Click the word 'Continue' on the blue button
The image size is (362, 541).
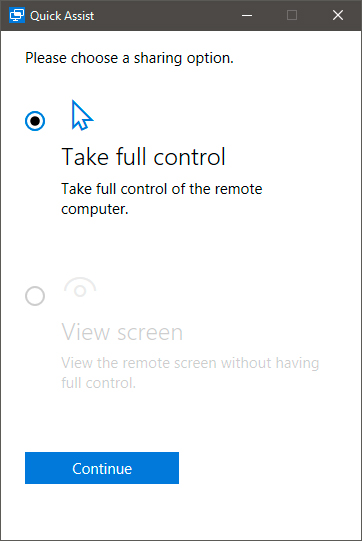tap(102, 469)
